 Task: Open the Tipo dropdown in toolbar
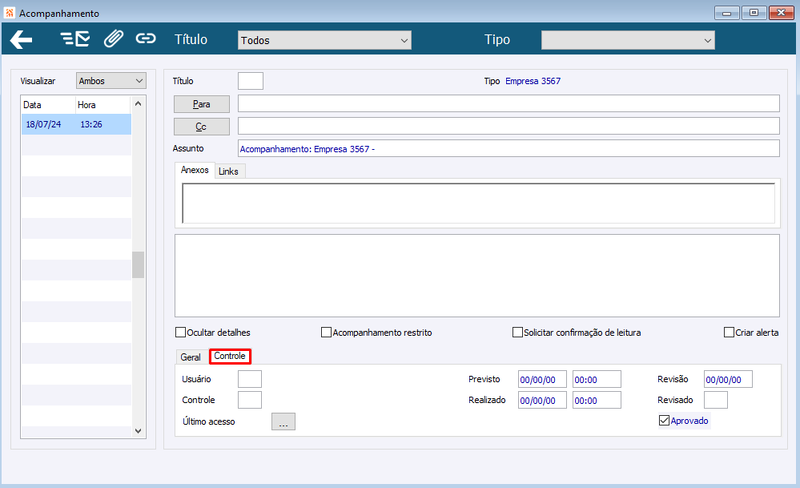coord(628,40)
